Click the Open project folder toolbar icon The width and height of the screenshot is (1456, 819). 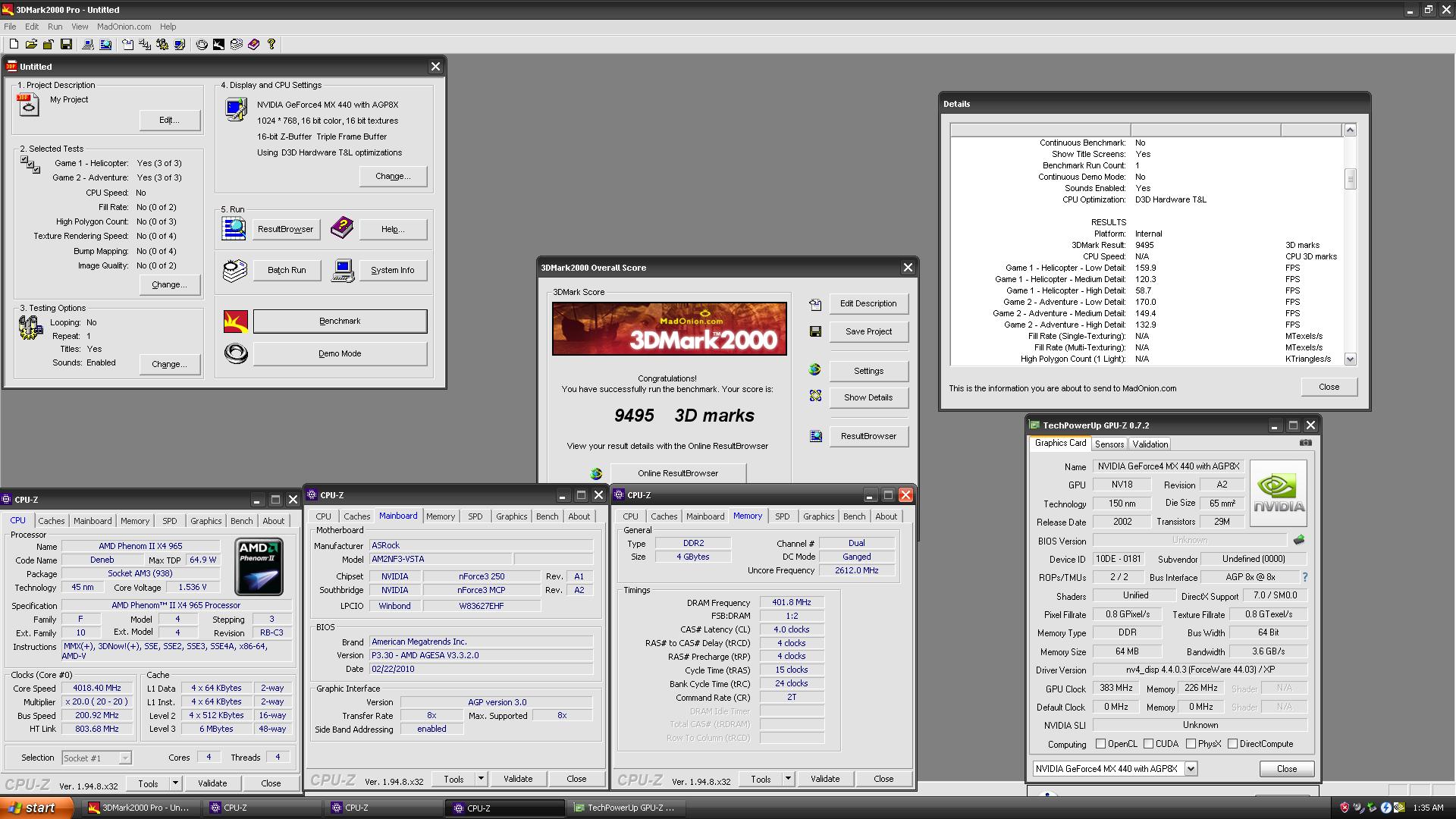point(31,44)
